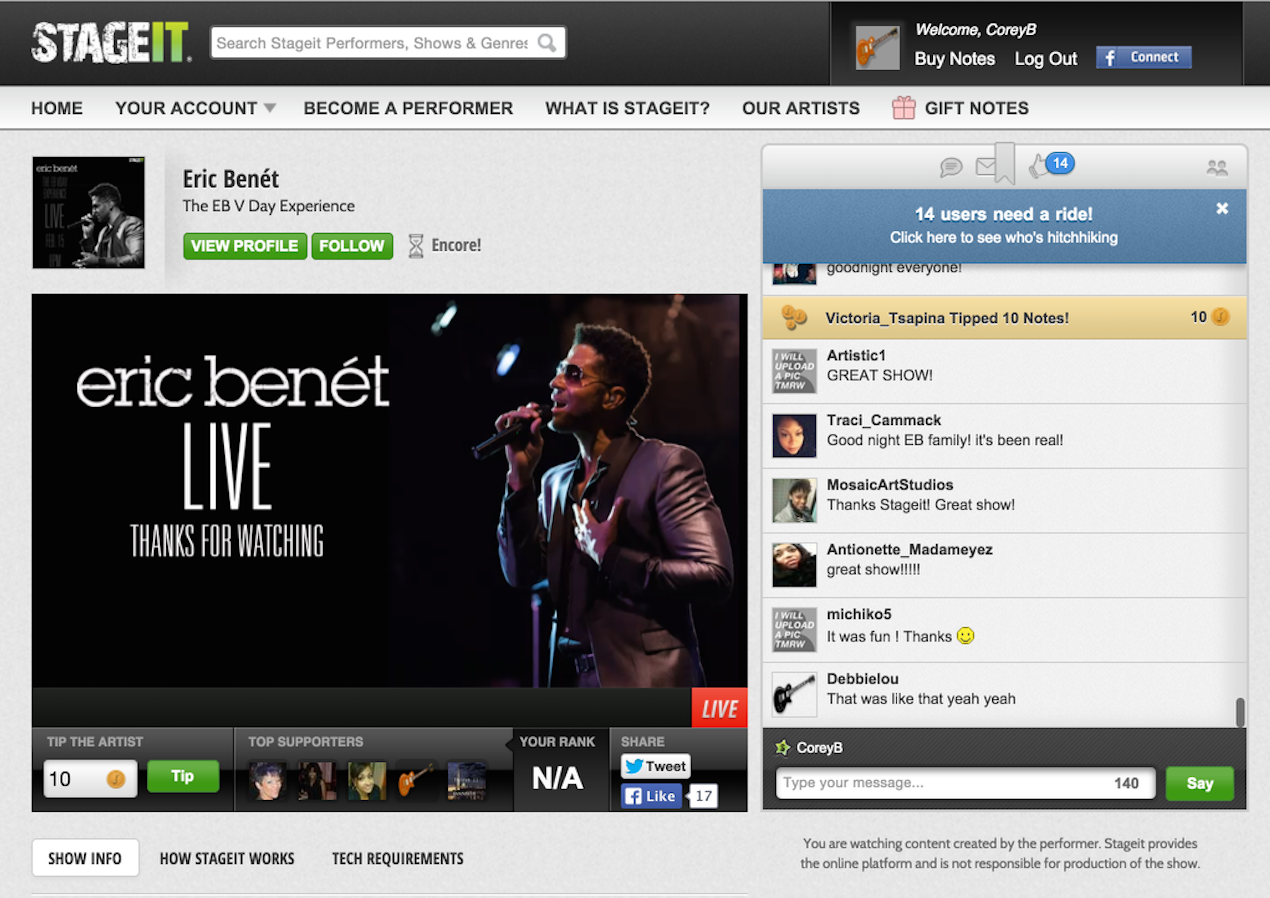Click the N/A value under Your Rank

(x=557, y=779)
